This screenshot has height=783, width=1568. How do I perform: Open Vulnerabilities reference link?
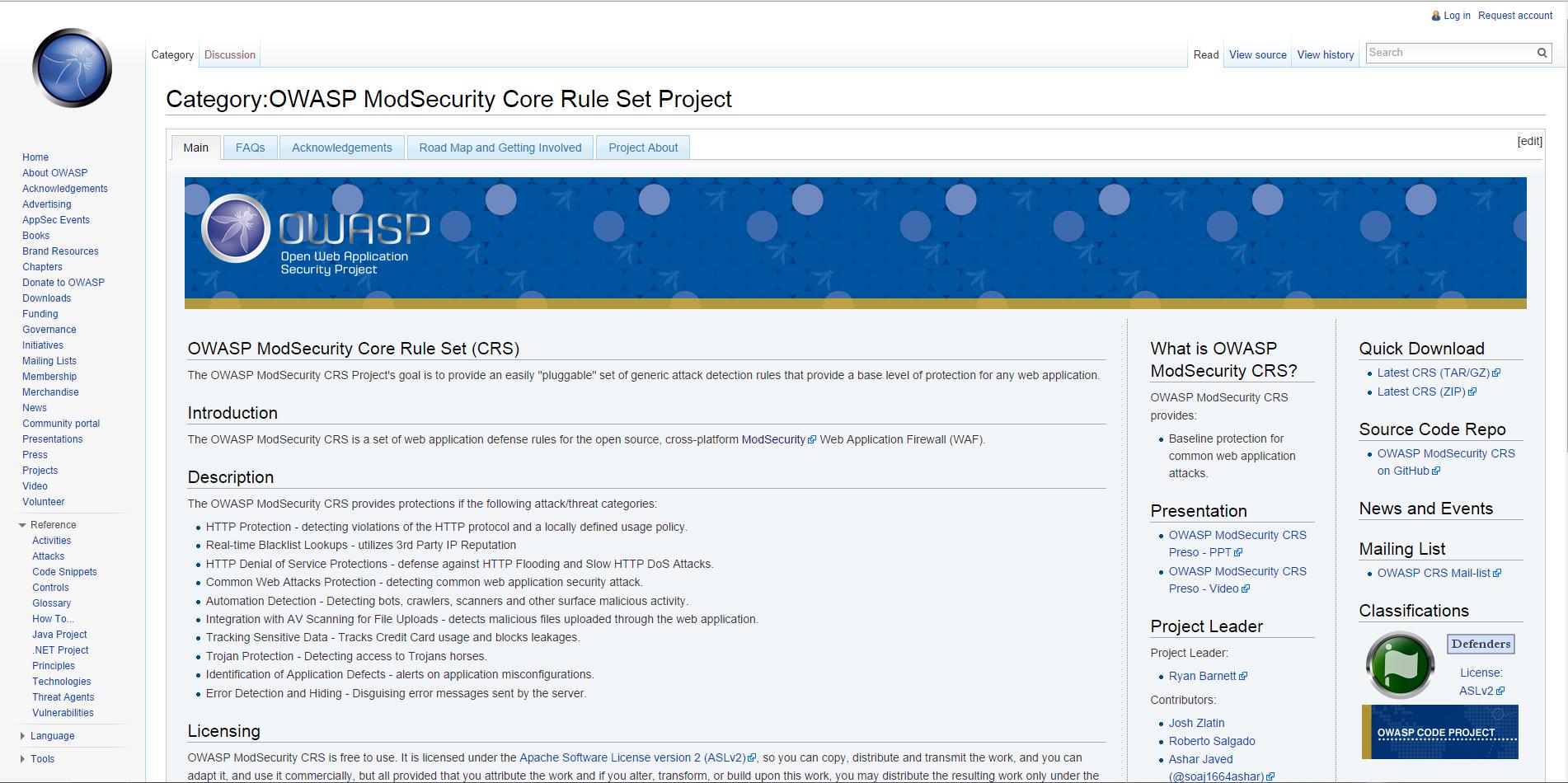point(63,713)
